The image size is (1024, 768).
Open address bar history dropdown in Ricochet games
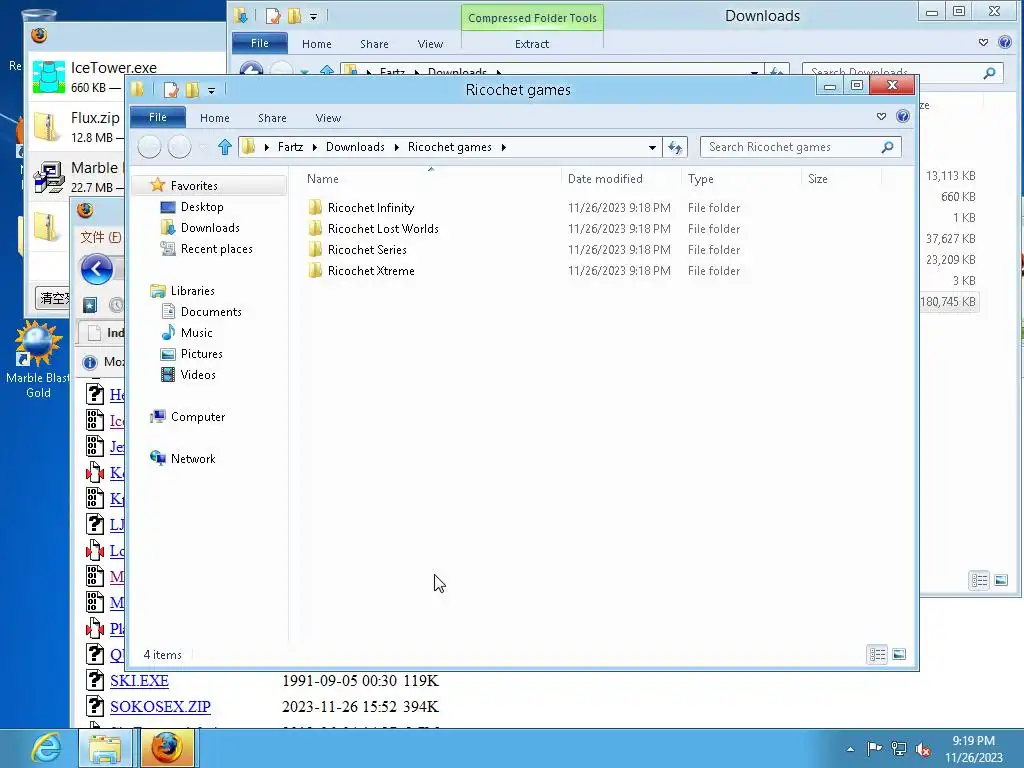click(652, 148)
